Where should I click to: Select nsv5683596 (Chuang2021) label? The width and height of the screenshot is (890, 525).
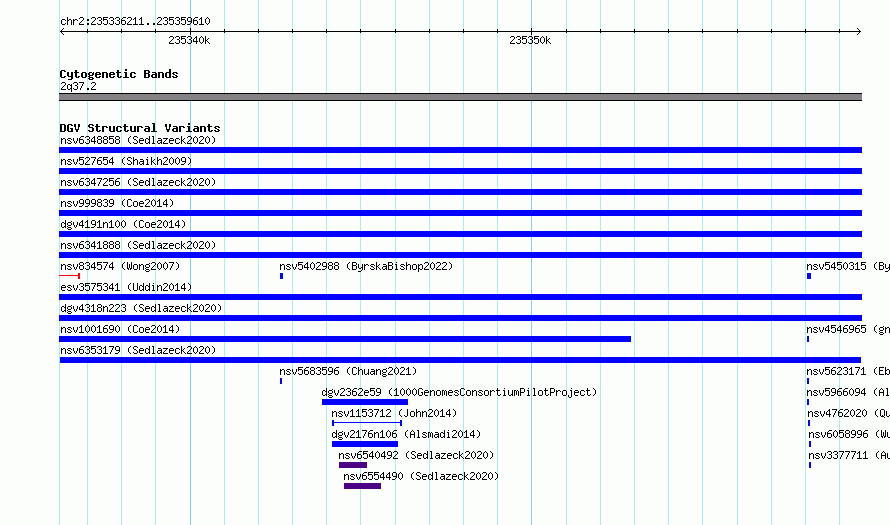348,371
